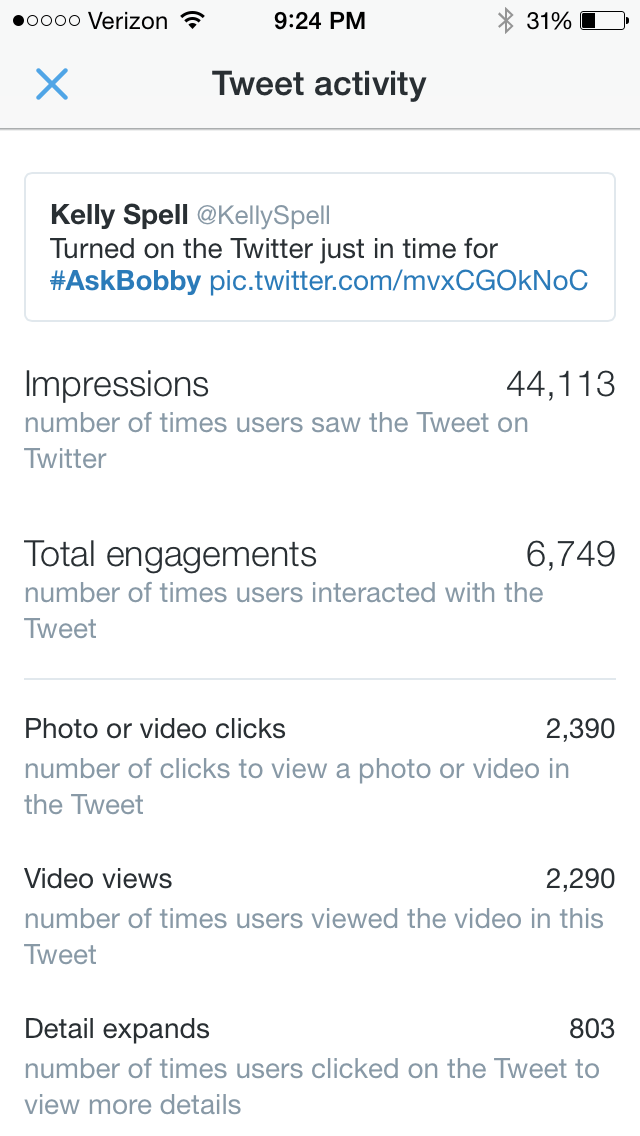Open Kelly Spell's profile name
Image resolution: width=640 pixels, height=1136 pixels.
pos(119,214)
